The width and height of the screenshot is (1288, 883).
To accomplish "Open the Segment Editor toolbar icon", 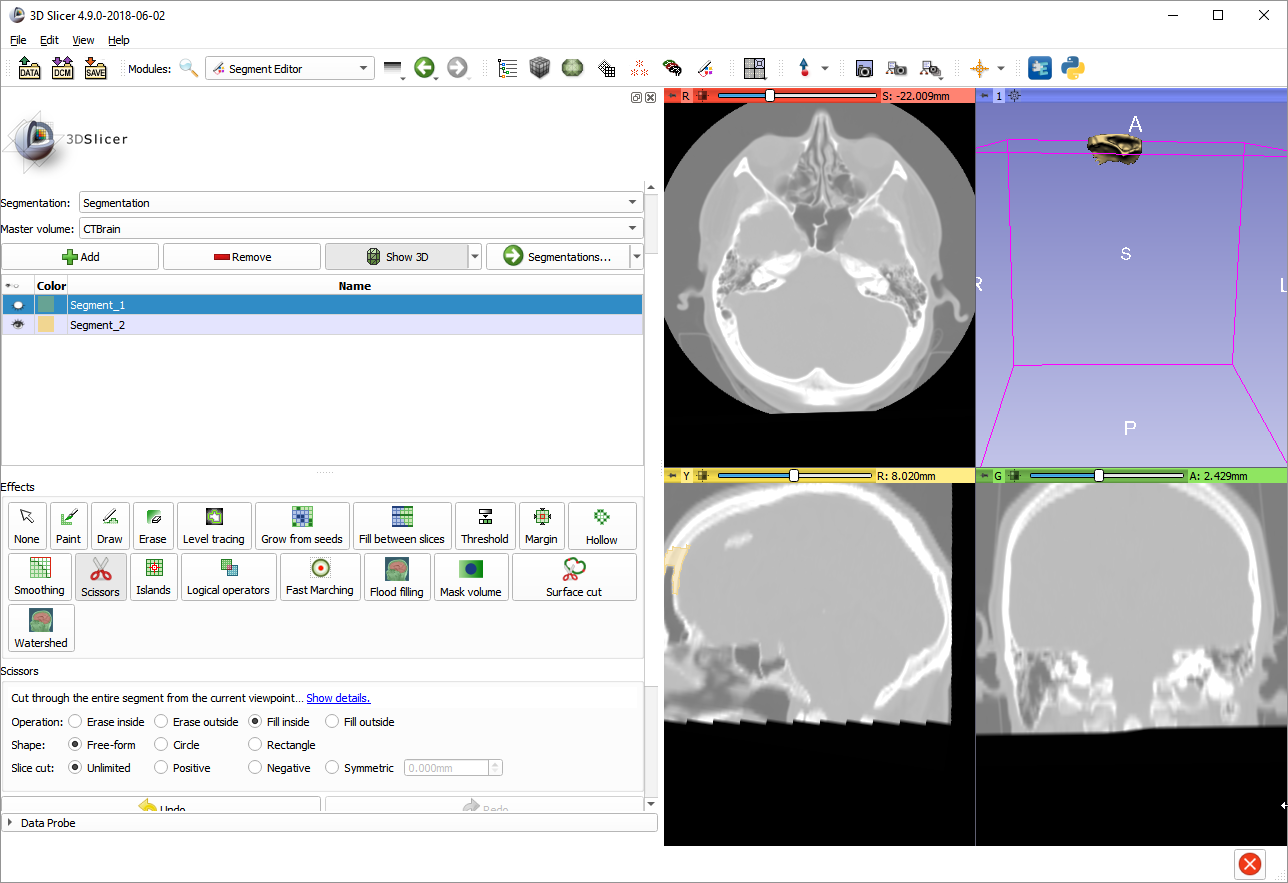I will [x=705, y=68].
